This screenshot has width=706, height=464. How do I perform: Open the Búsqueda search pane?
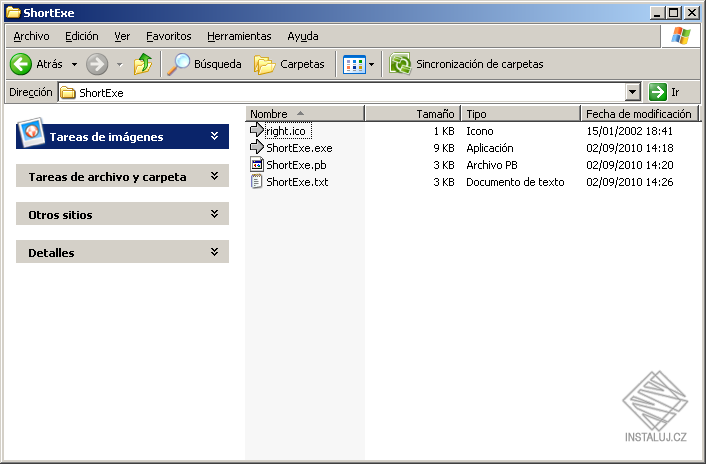[x=204, y=64]
